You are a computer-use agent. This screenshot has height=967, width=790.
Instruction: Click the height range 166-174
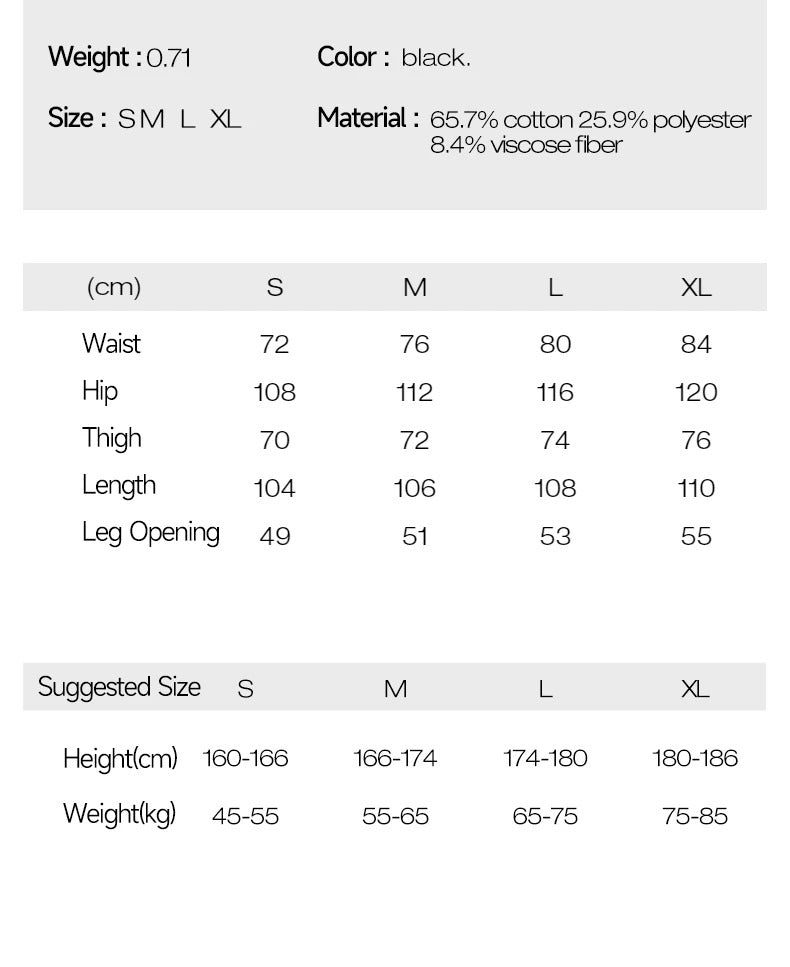pos(395,758)
